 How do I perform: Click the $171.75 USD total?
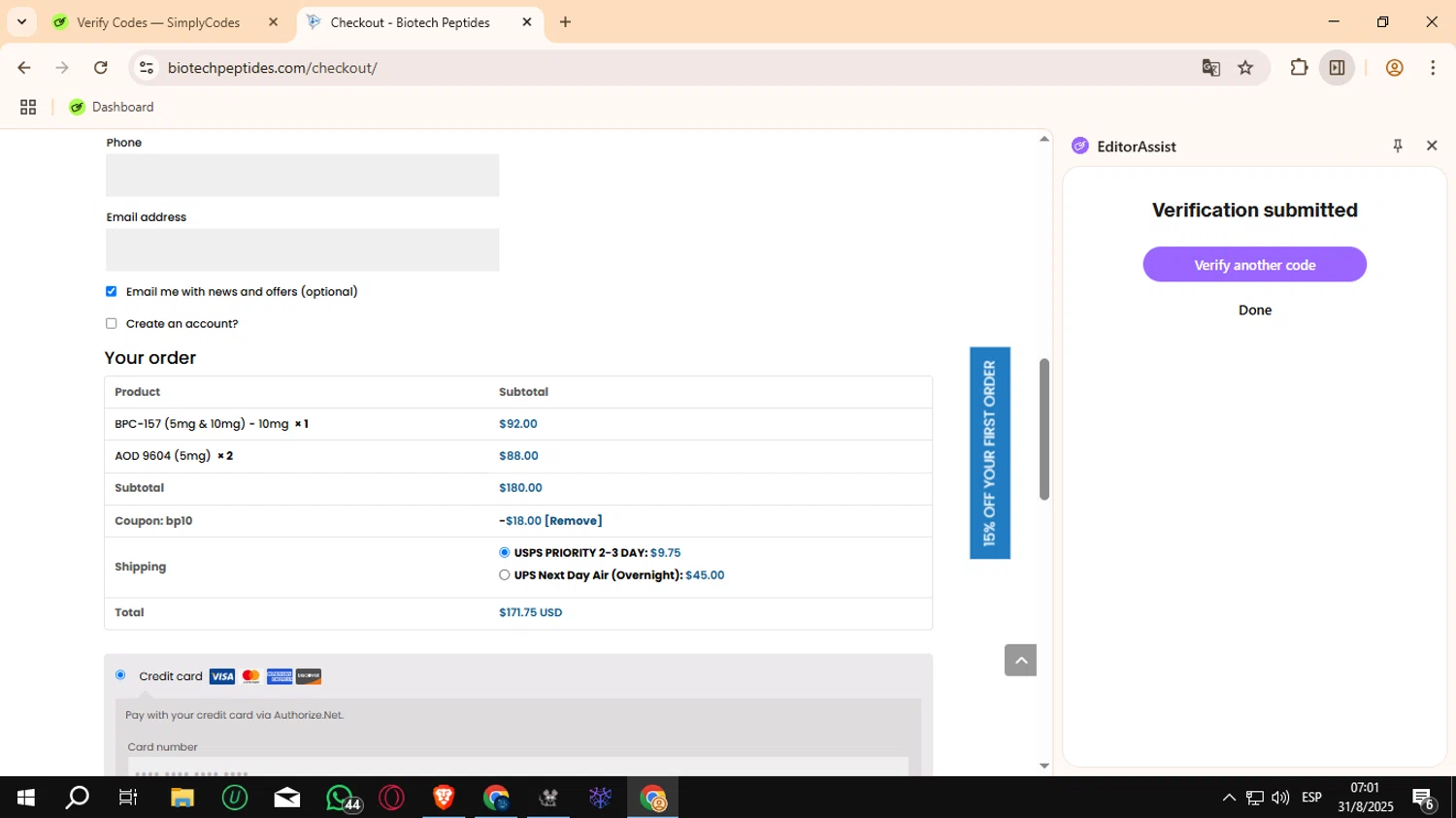[x=530, y=612]
